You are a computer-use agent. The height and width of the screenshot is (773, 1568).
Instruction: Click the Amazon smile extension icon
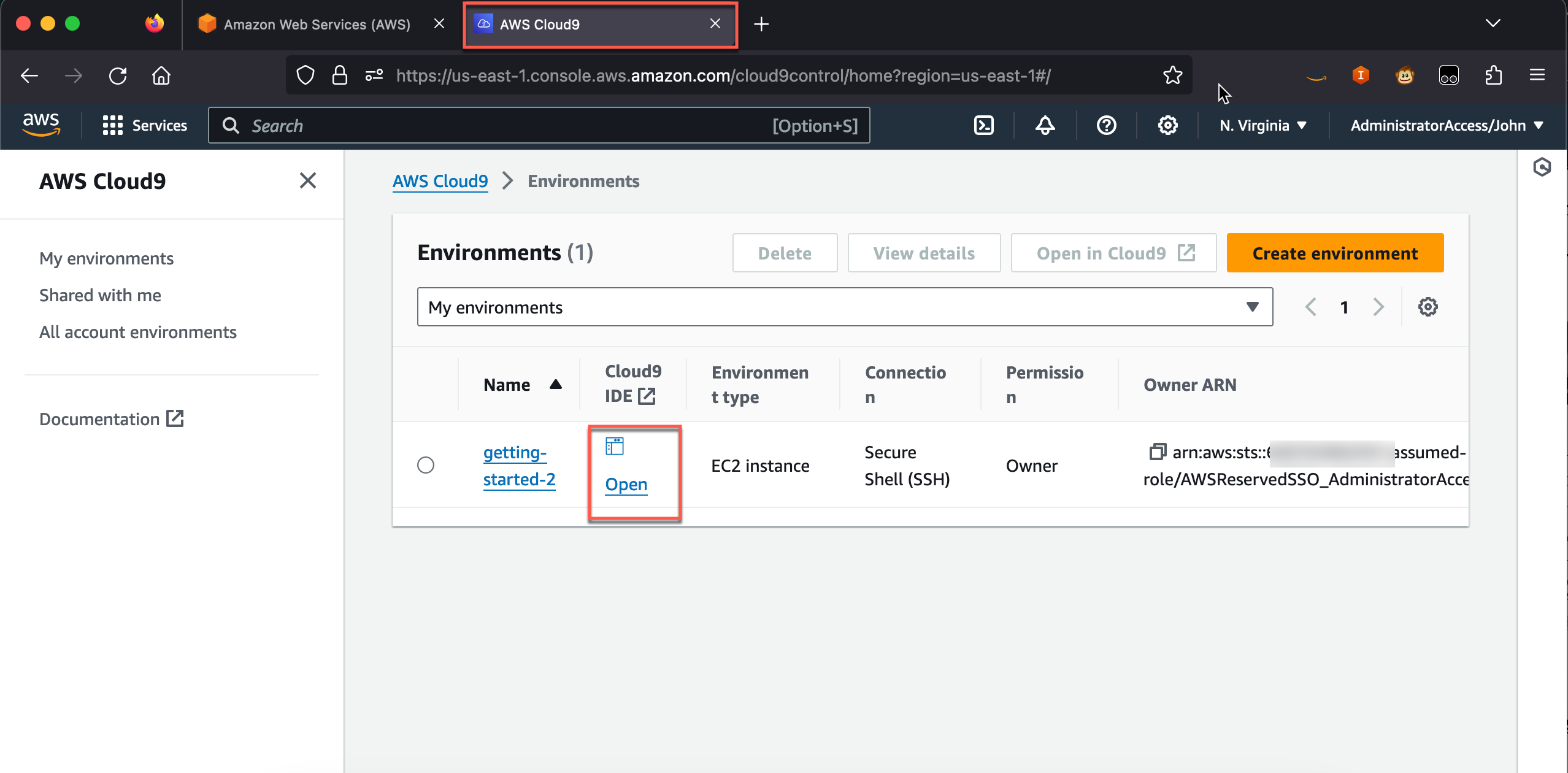point(1316,77)
